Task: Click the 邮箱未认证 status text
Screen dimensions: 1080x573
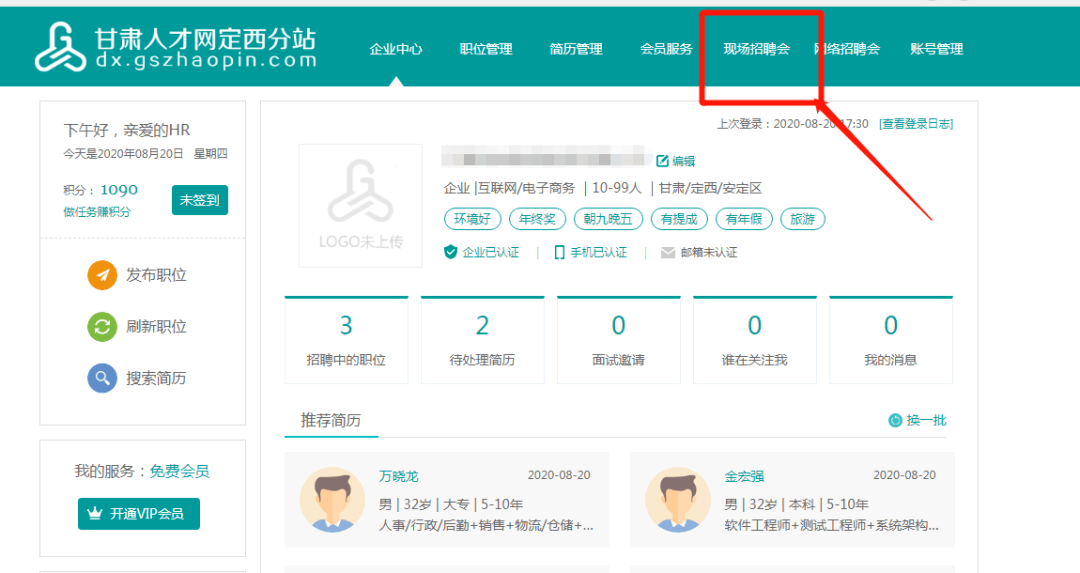Action: point(709,252)
